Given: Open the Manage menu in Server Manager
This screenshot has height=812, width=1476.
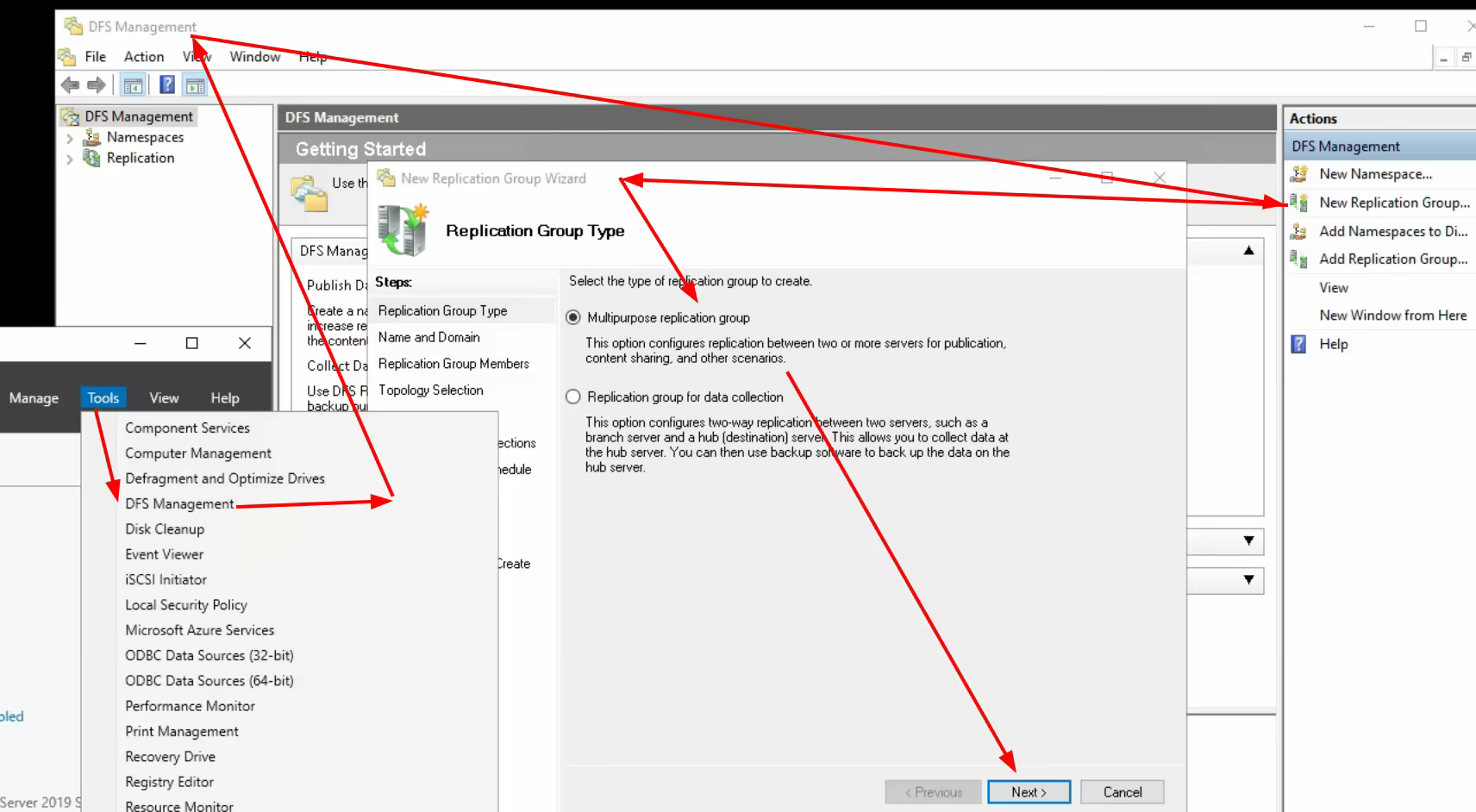Looking at the screenshot, I should pyautogui.click(x=34, y=398).
